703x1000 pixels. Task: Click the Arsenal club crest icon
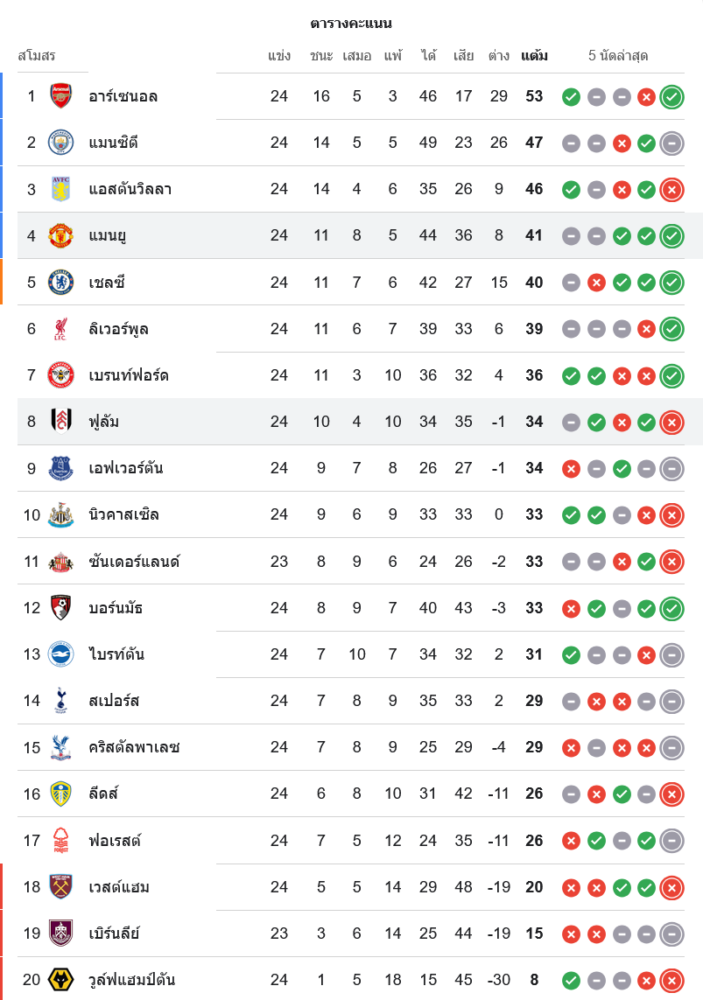click(61, 96)
